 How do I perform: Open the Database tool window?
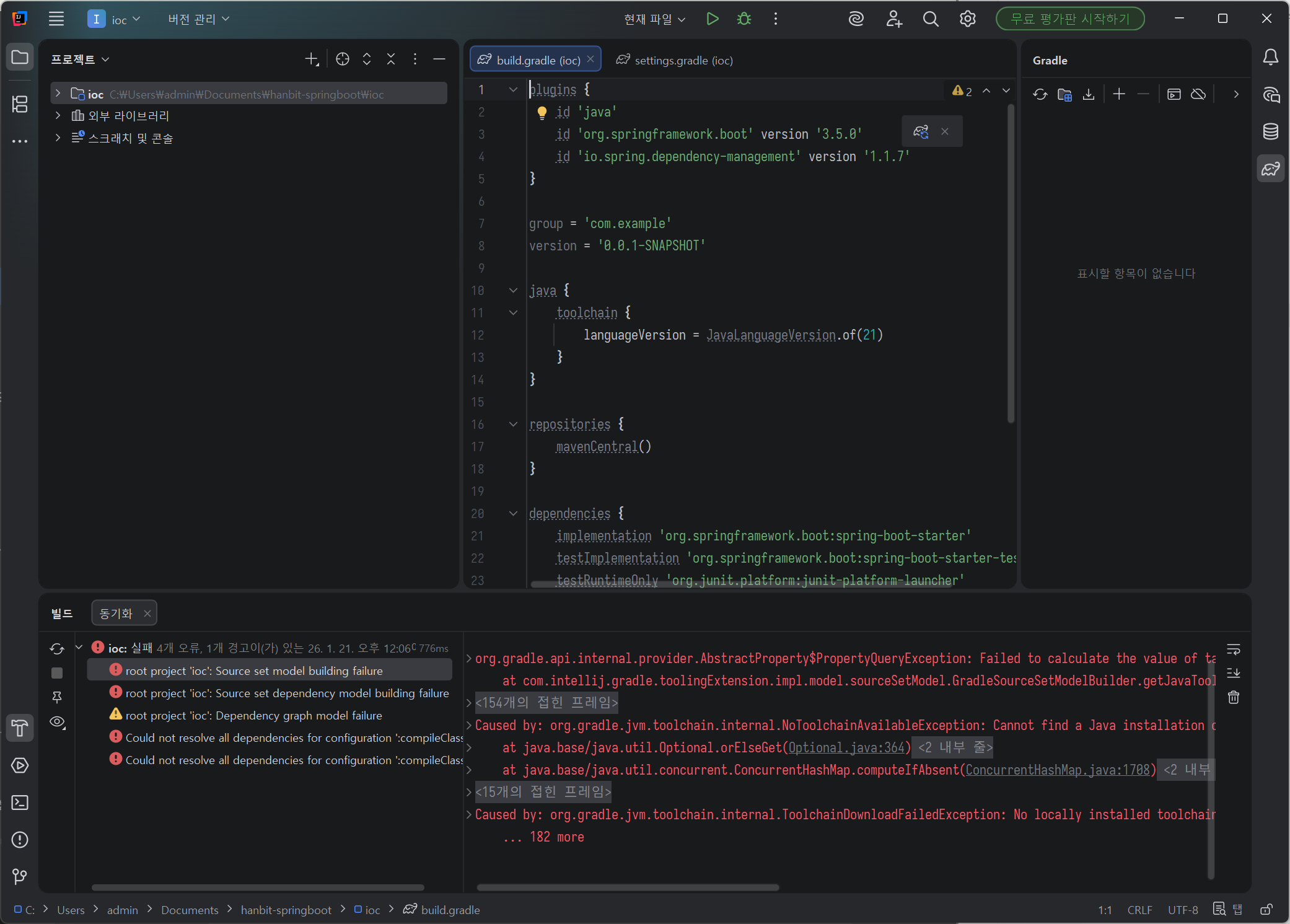[1270, 131]
